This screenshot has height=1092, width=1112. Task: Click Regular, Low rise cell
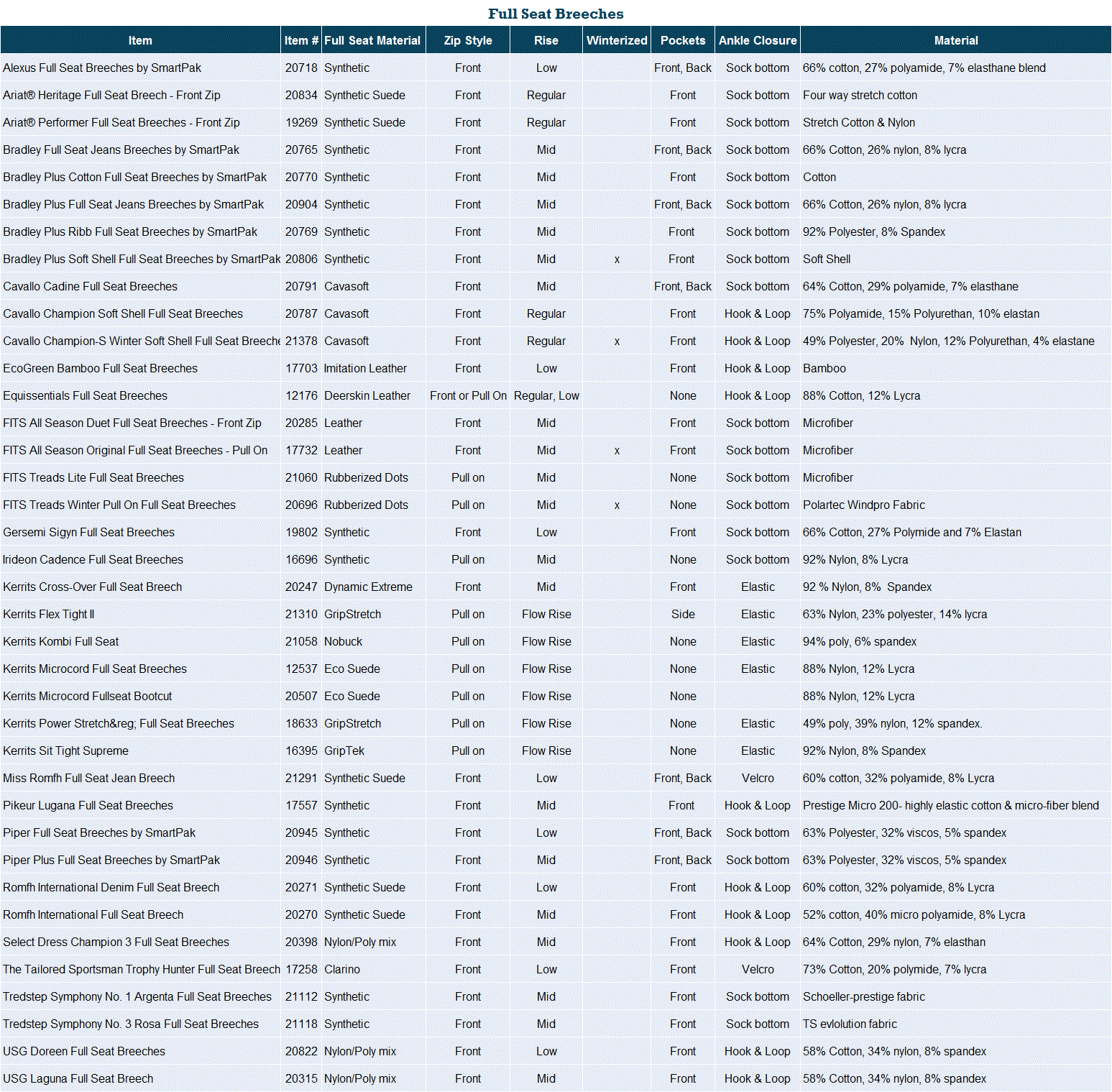[x=546, y=395]
